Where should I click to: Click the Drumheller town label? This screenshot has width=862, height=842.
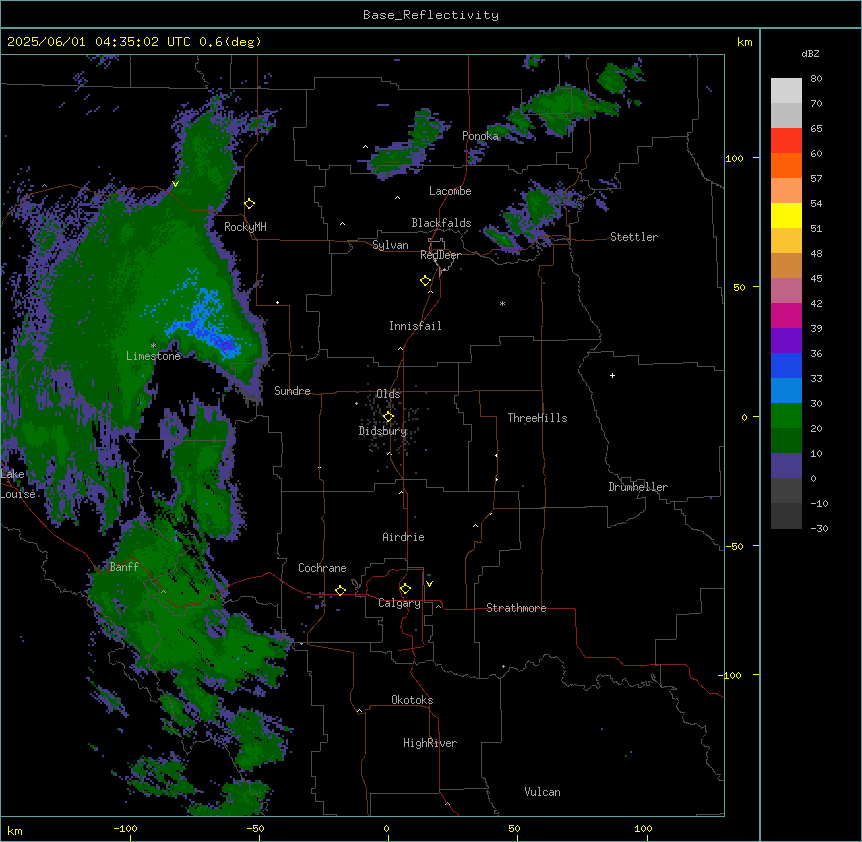pyautogui.click(x=638, y=487)
